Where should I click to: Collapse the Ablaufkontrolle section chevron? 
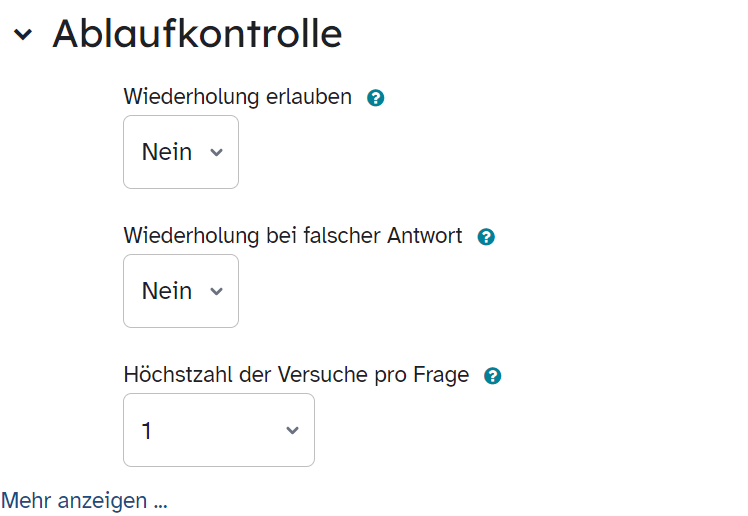pos(23,34)
